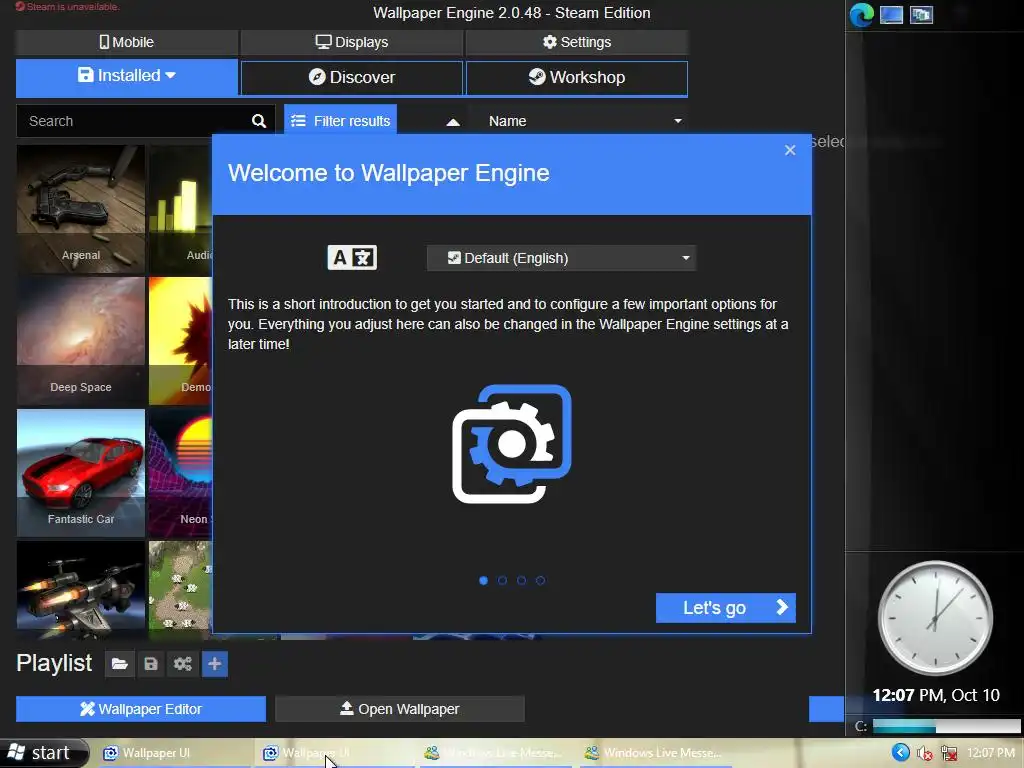Launch Microsoft Edge from sidebar

(861, 14)
